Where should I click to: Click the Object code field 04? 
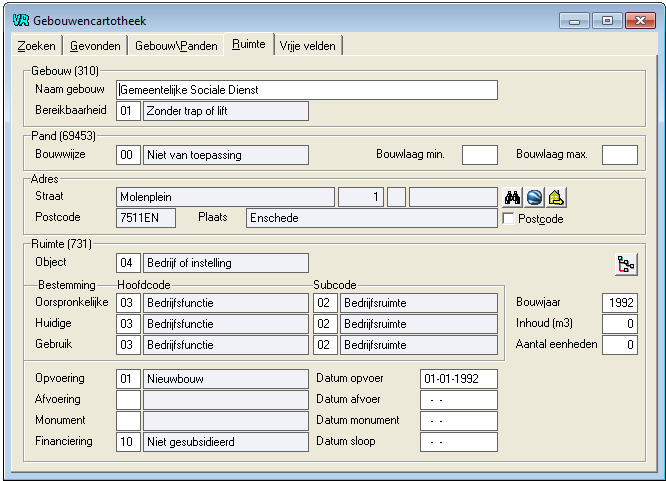[x=128, y=263]
